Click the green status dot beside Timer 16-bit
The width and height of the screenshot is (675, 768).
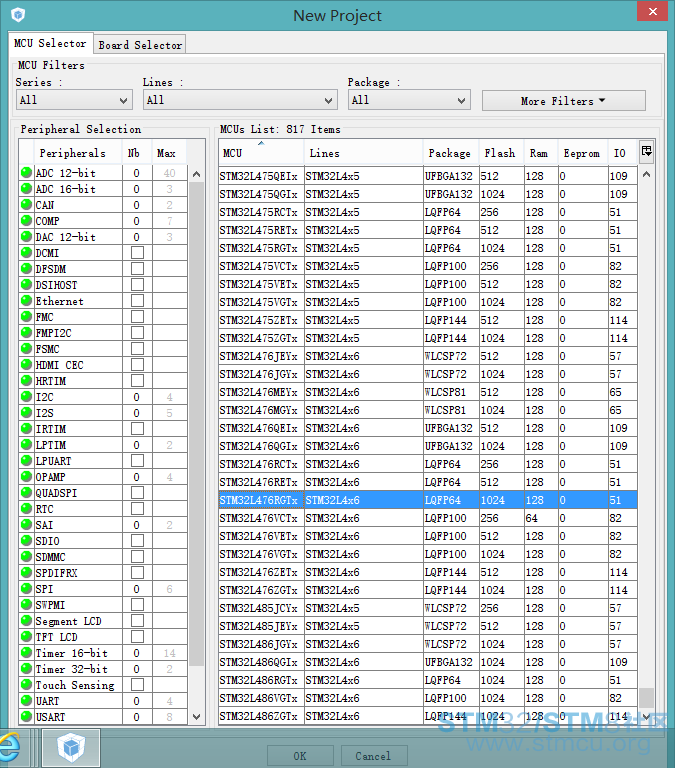26,652
